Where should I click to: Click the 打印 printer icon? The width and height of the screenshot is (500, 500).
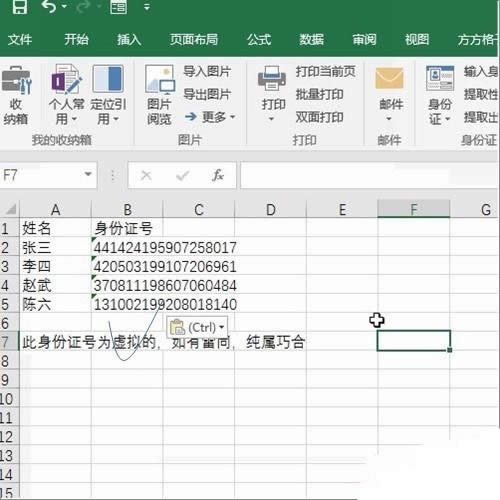click(x=272, y=79)
